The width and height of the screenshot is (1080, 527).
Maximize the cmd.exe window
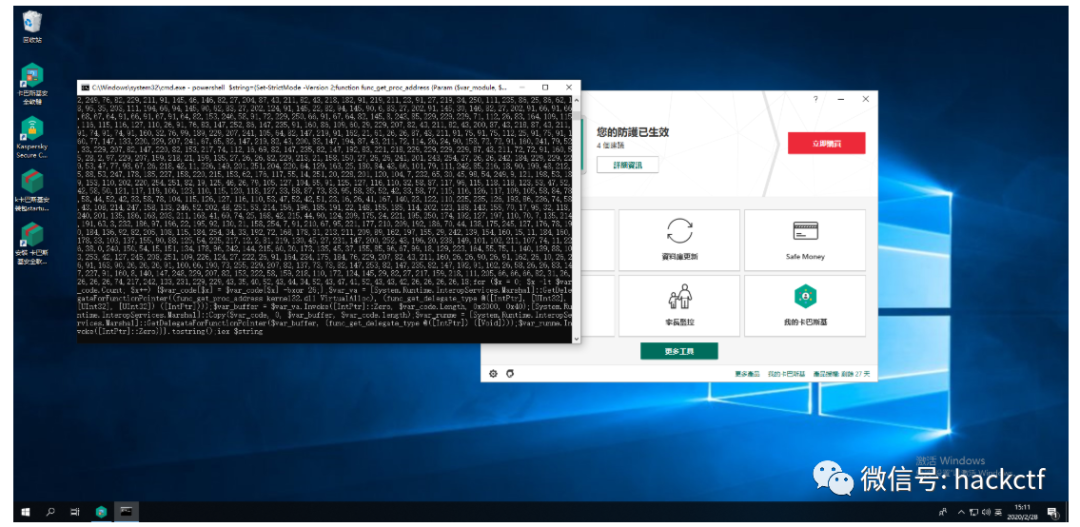[x=545, y=87]
